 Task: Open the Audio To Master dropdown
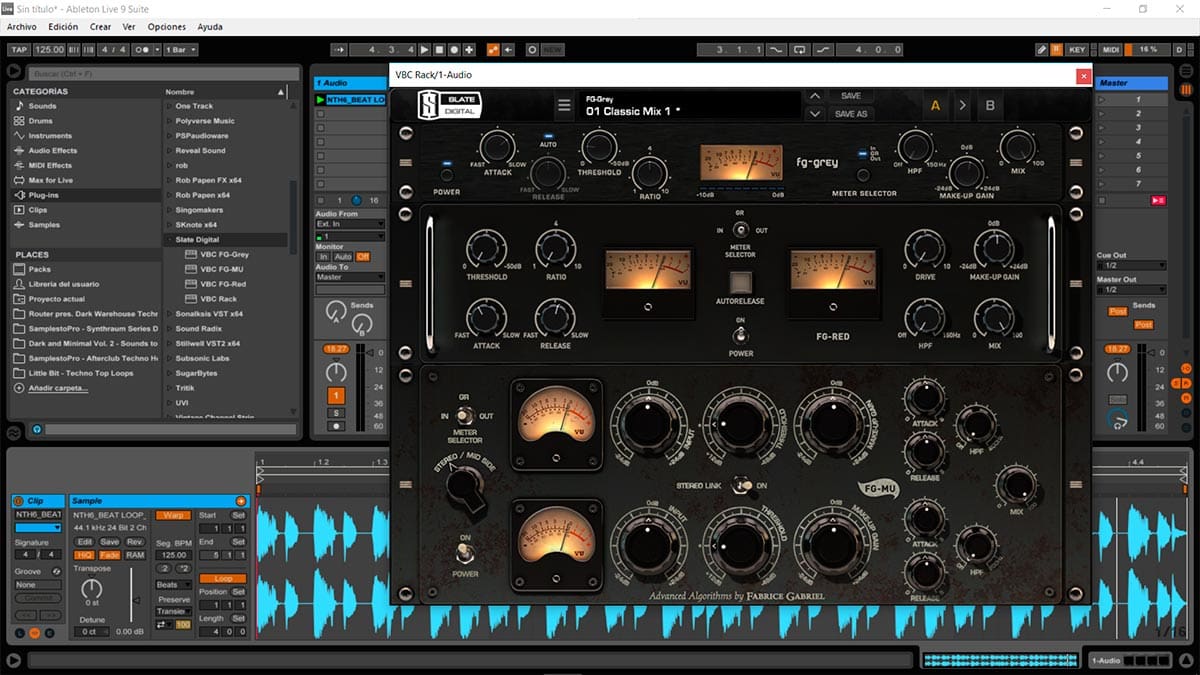(350, 277)
